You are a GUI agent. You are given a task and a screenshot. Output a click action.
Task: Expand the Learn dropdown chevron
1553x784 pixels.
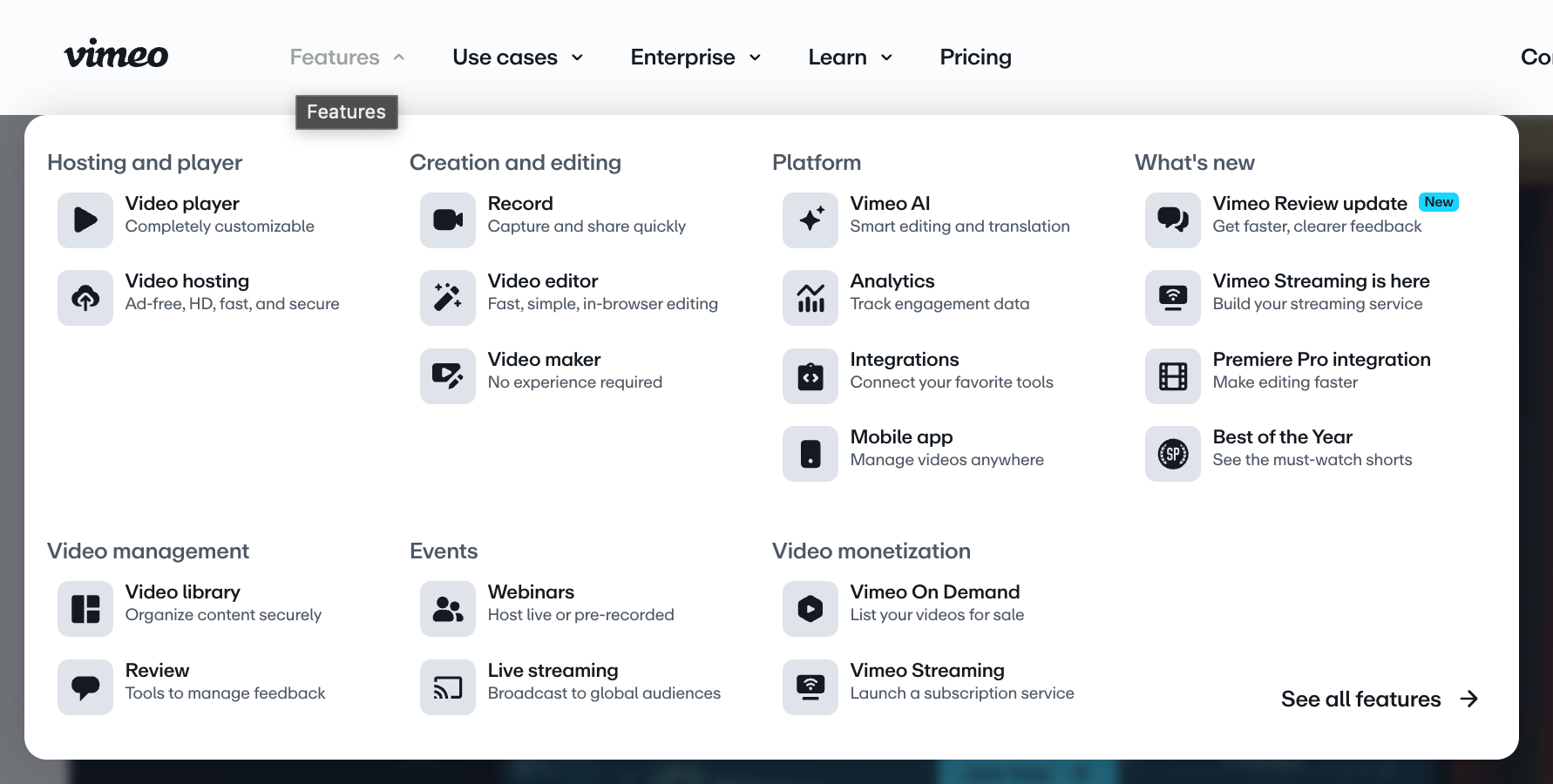tap(886, 57)
